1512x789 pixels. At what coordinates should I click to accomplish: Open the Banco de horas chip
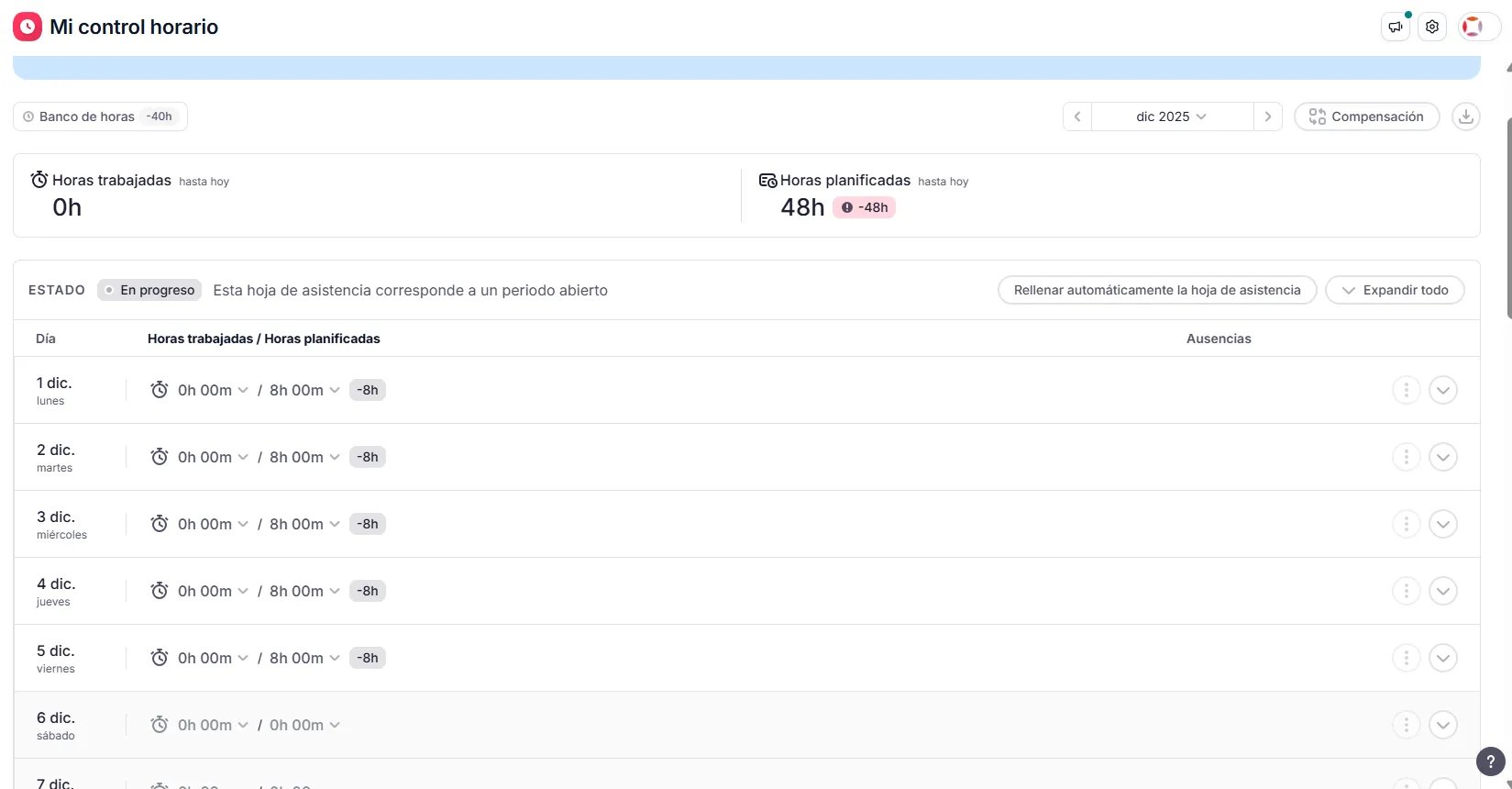pos(100,117)
